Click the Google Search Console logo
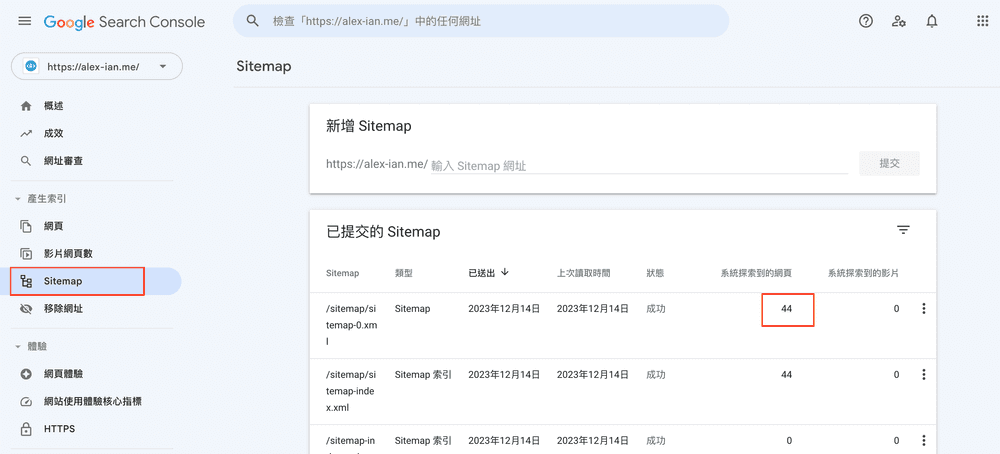 coord(124,22)
